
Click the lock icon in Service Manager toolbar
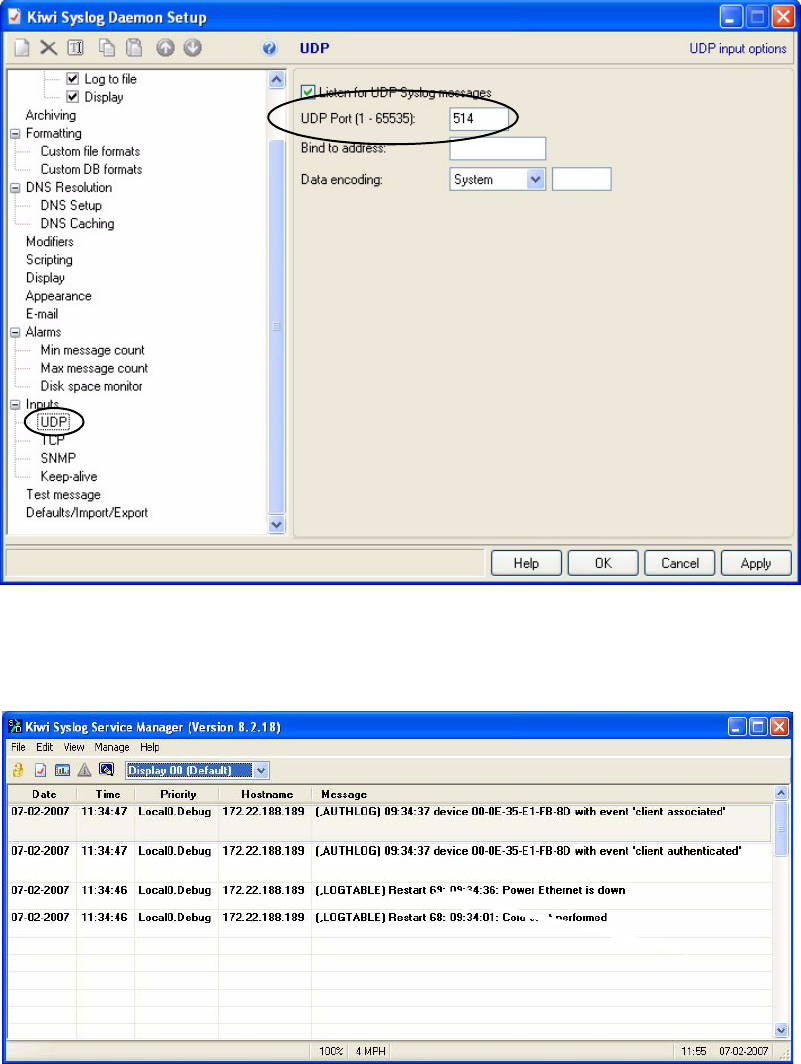(x=18, y=770)
